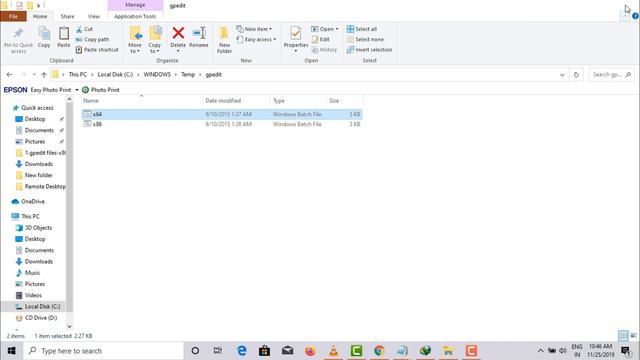Image resolution: width=640 pixels, height=360 pixels.
Task: Open Google Chrome from taskbar
Action: coord(379,351)
